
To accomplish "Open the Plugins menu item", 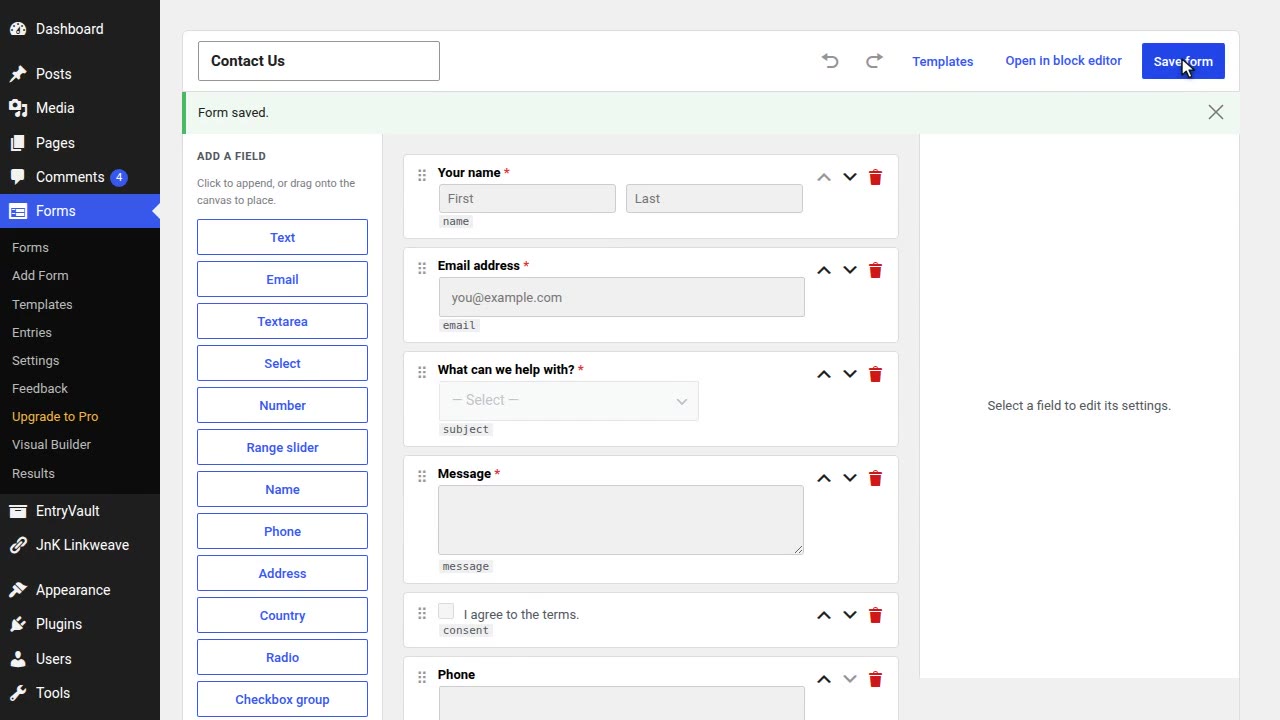I will tap(80, 624).
